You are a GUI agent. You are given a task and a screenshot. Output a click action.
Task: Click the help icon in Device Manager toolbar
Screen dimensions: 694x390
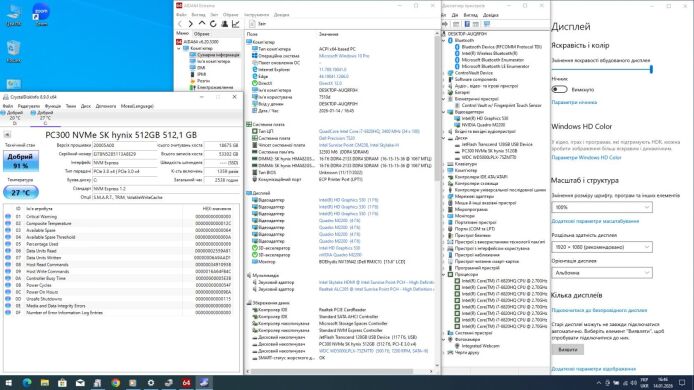tap(467, 24)
